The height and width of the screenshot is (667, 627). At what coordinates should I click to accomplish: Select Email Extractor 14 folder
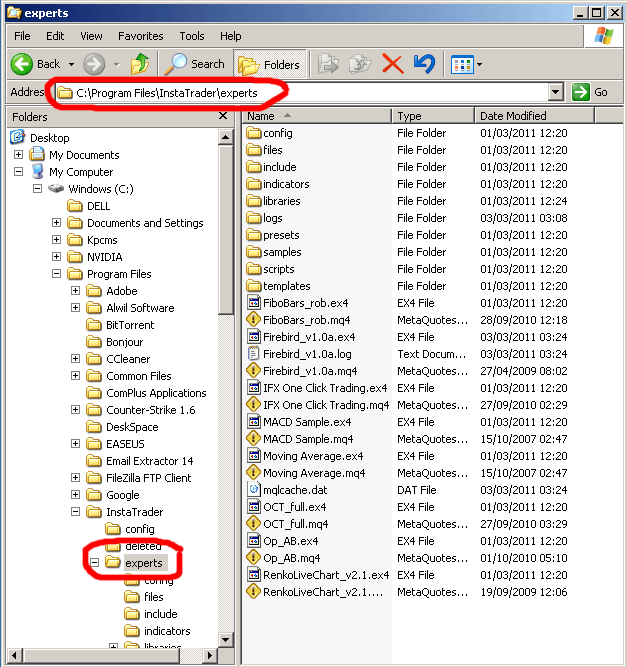point(149,461)
